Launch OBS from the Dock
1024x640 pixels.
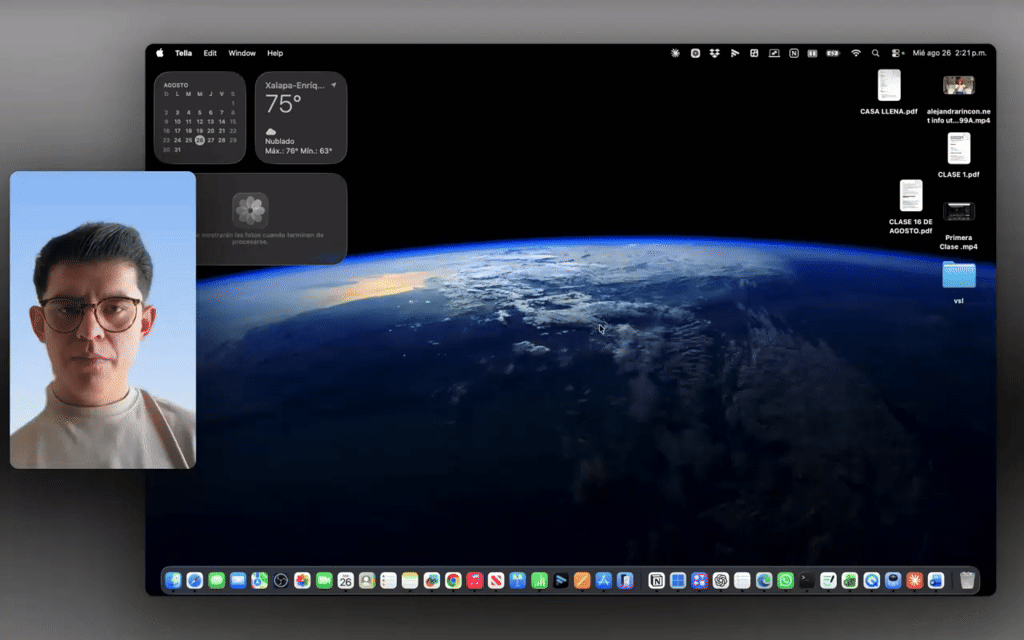(x=281, y=580)
